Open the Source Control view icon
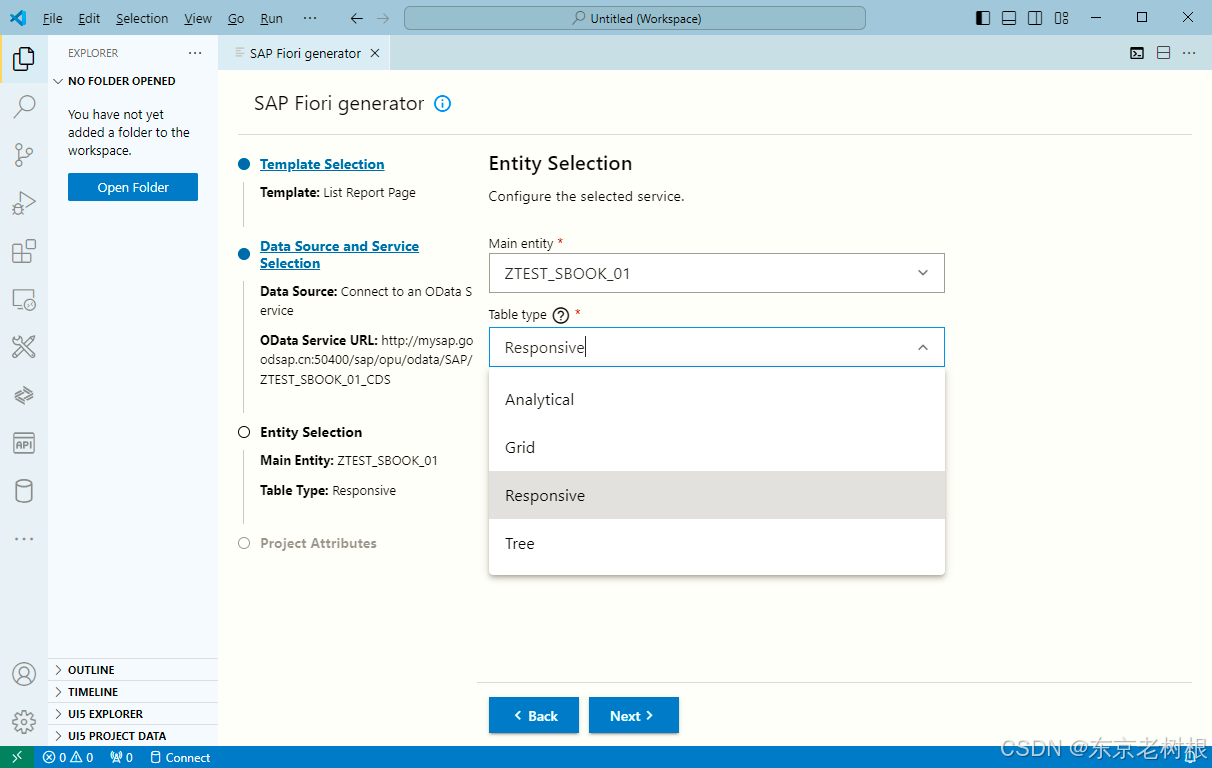The height and width of the screenshot is (768, 1212). coord(24,154)
